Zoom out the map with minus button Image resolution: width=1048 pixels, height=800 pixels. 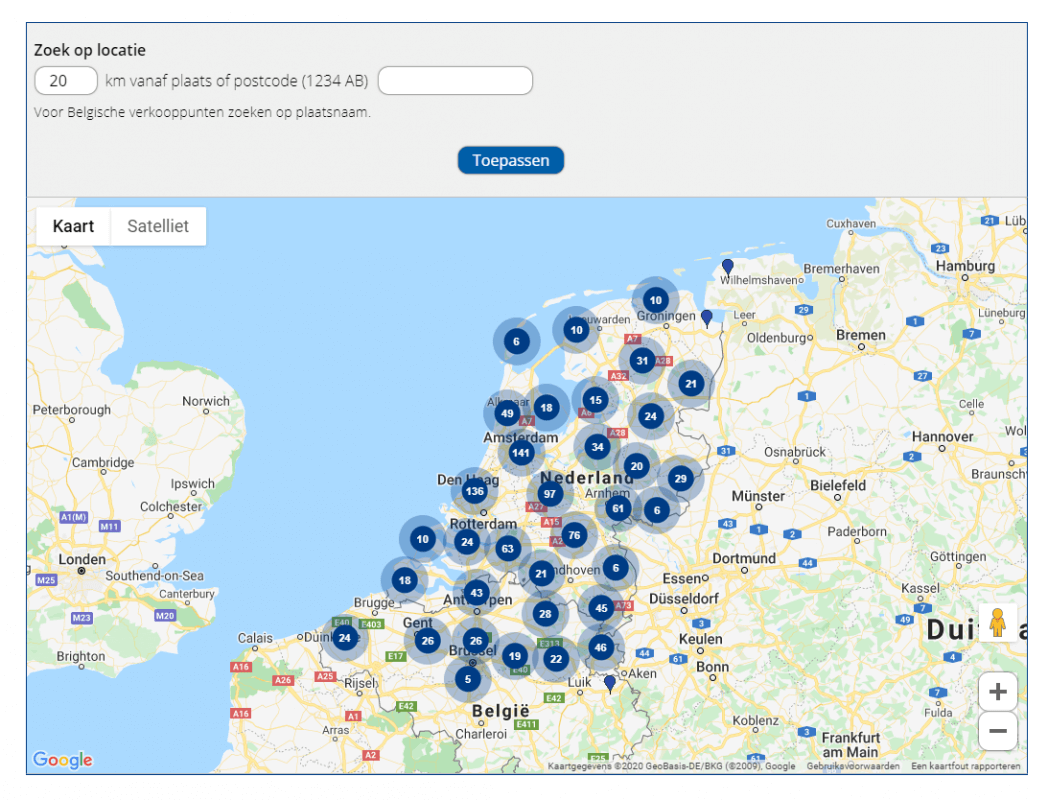coord(997,731)
